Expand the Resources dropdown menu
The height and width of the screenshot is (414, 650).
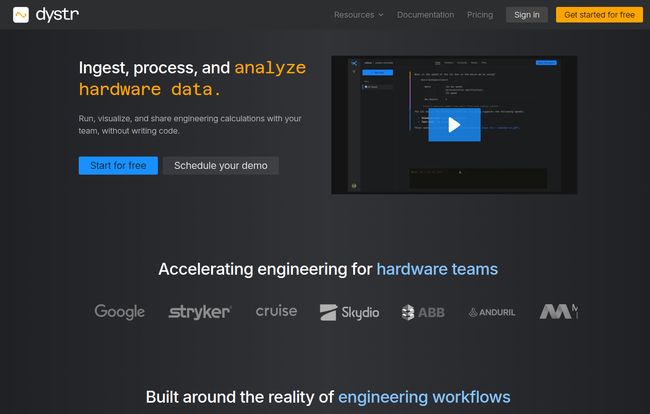click(354, 15)
